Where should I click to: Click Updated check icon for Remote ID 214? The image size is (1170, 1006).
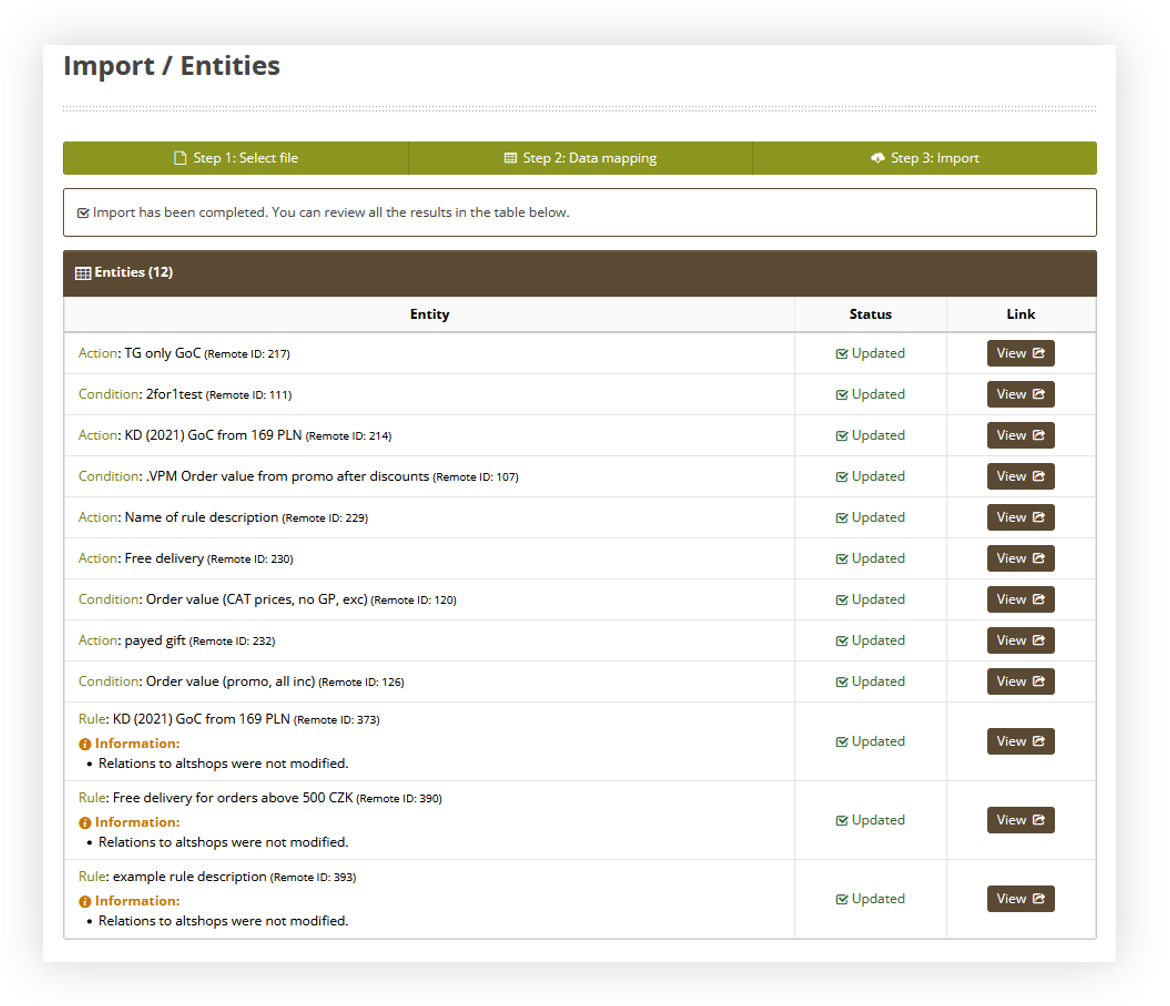[x=842, y=436]
